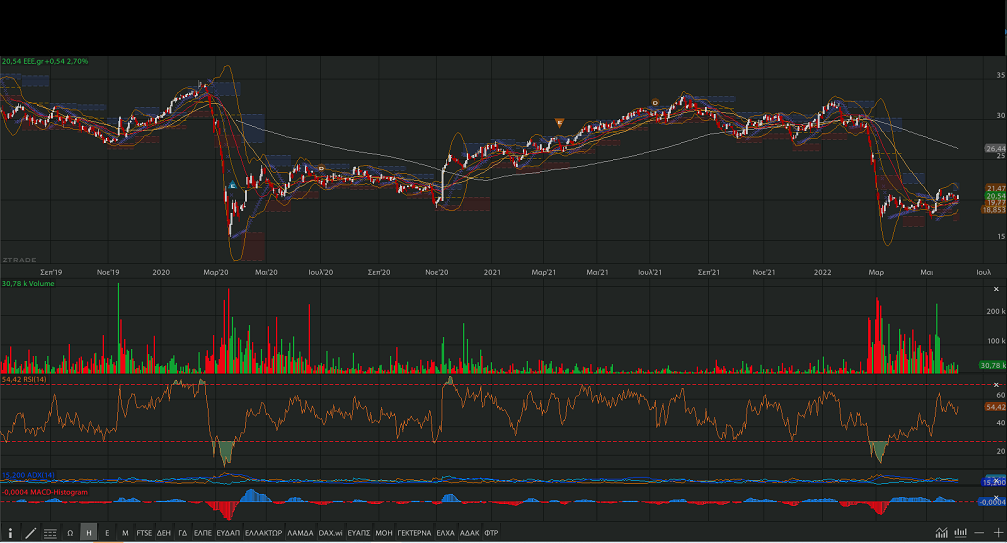Switch to M monthly timeframe
The image size is (1007, 543).
[125, 533]
